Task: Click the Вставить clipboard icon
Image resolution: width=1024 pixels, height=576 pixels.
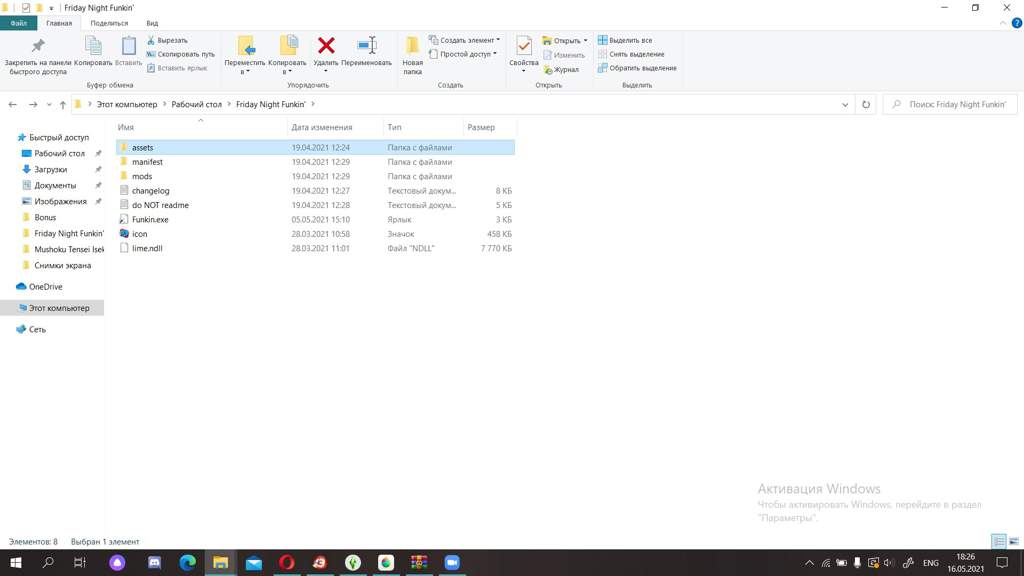Action: 129,46
